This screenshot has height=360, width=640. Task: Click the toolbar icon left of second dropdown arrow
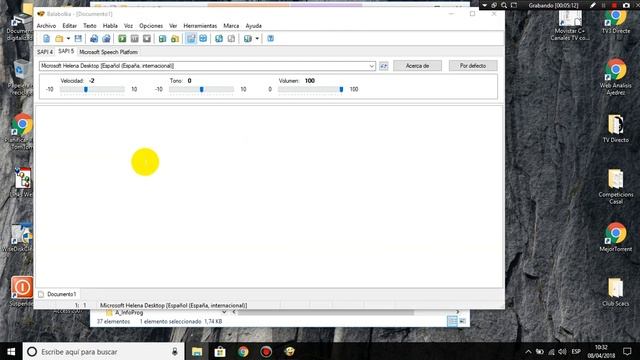(247, 39)
